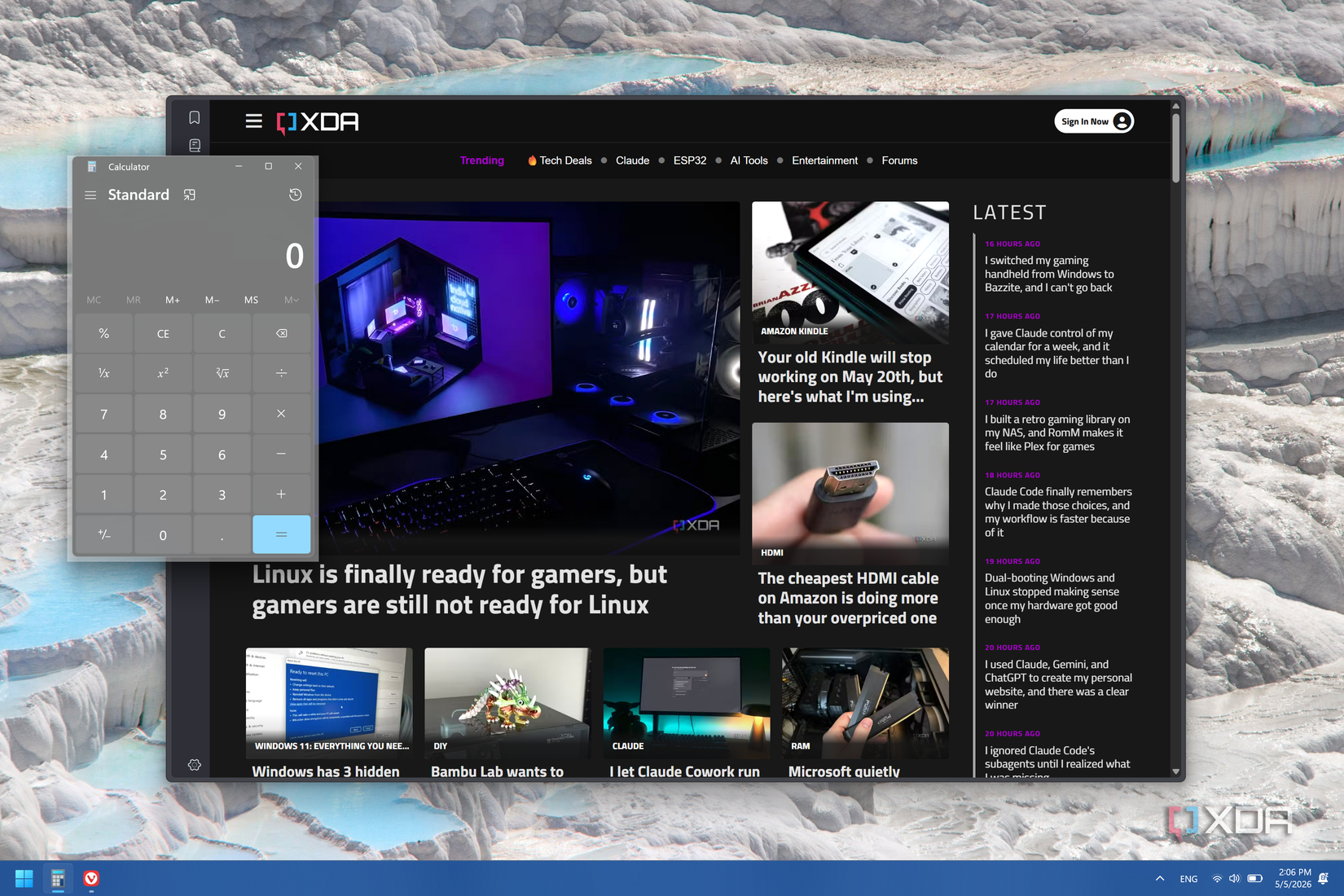Image resolution: width=1344 pixels, height=896 pixels.
Task: Click the XDA logo in header
Action: pos(318,122)
